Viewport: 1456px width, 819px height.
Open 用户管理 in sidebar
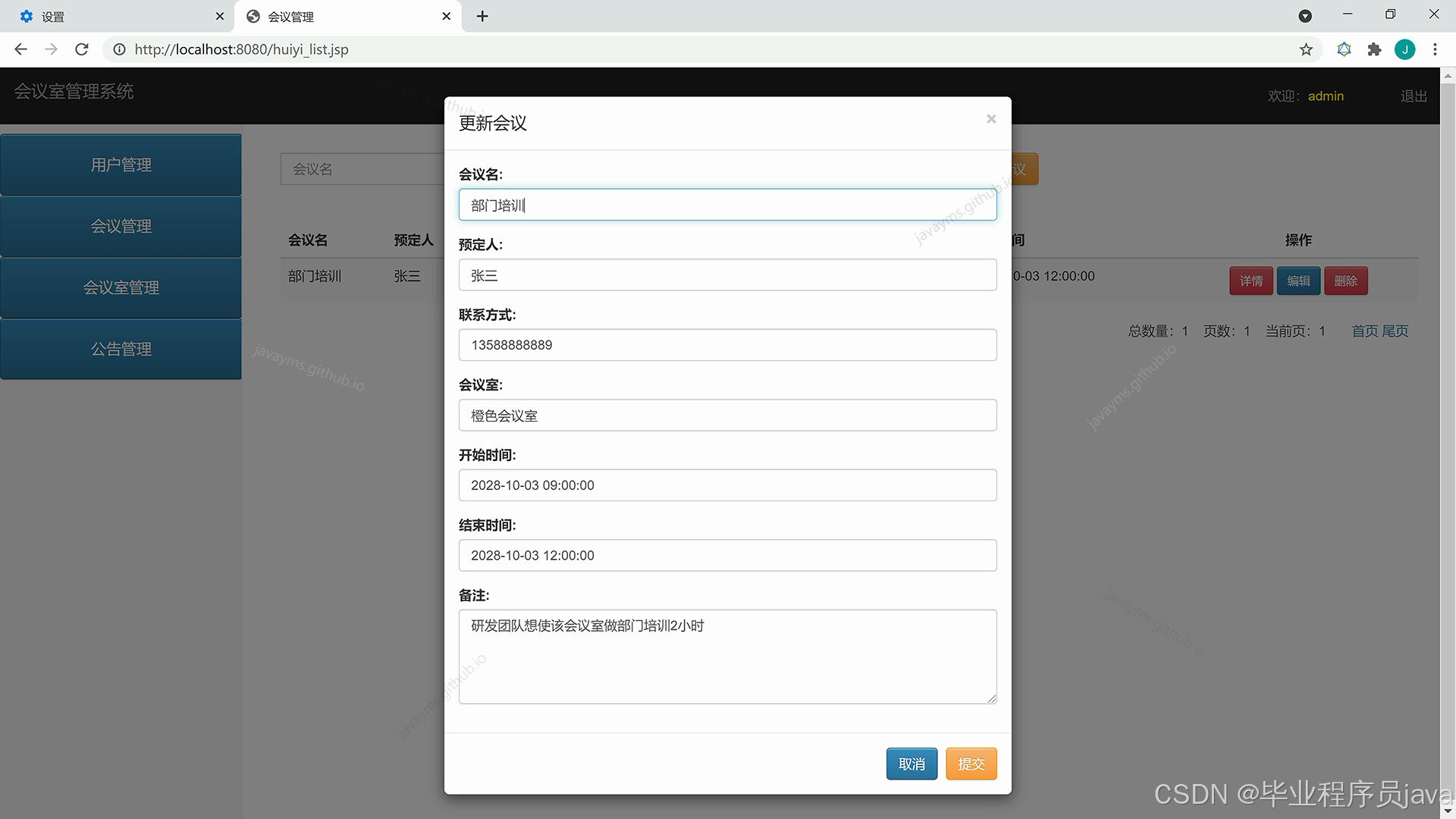121,165
